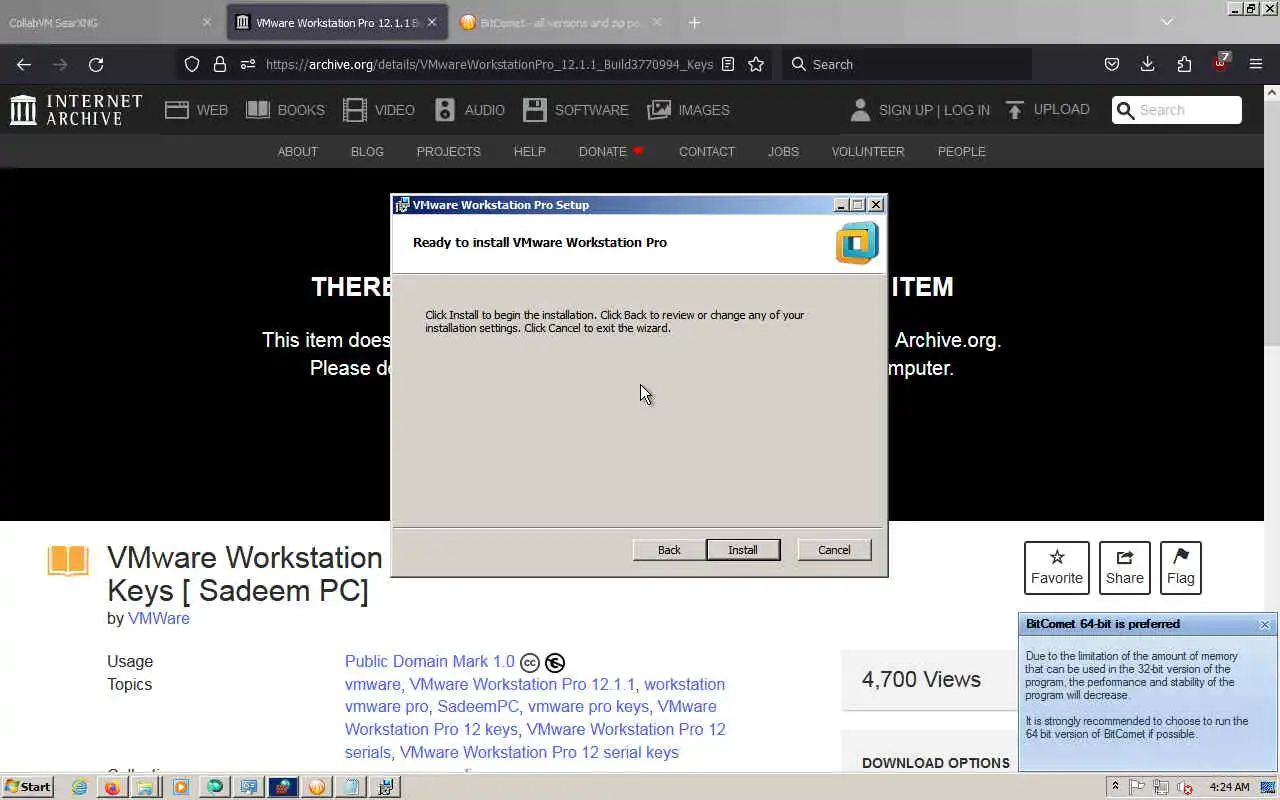Viewport: 1280px width, 800px height.
Task: Open the SOFTWARE section
Action: 575,110
